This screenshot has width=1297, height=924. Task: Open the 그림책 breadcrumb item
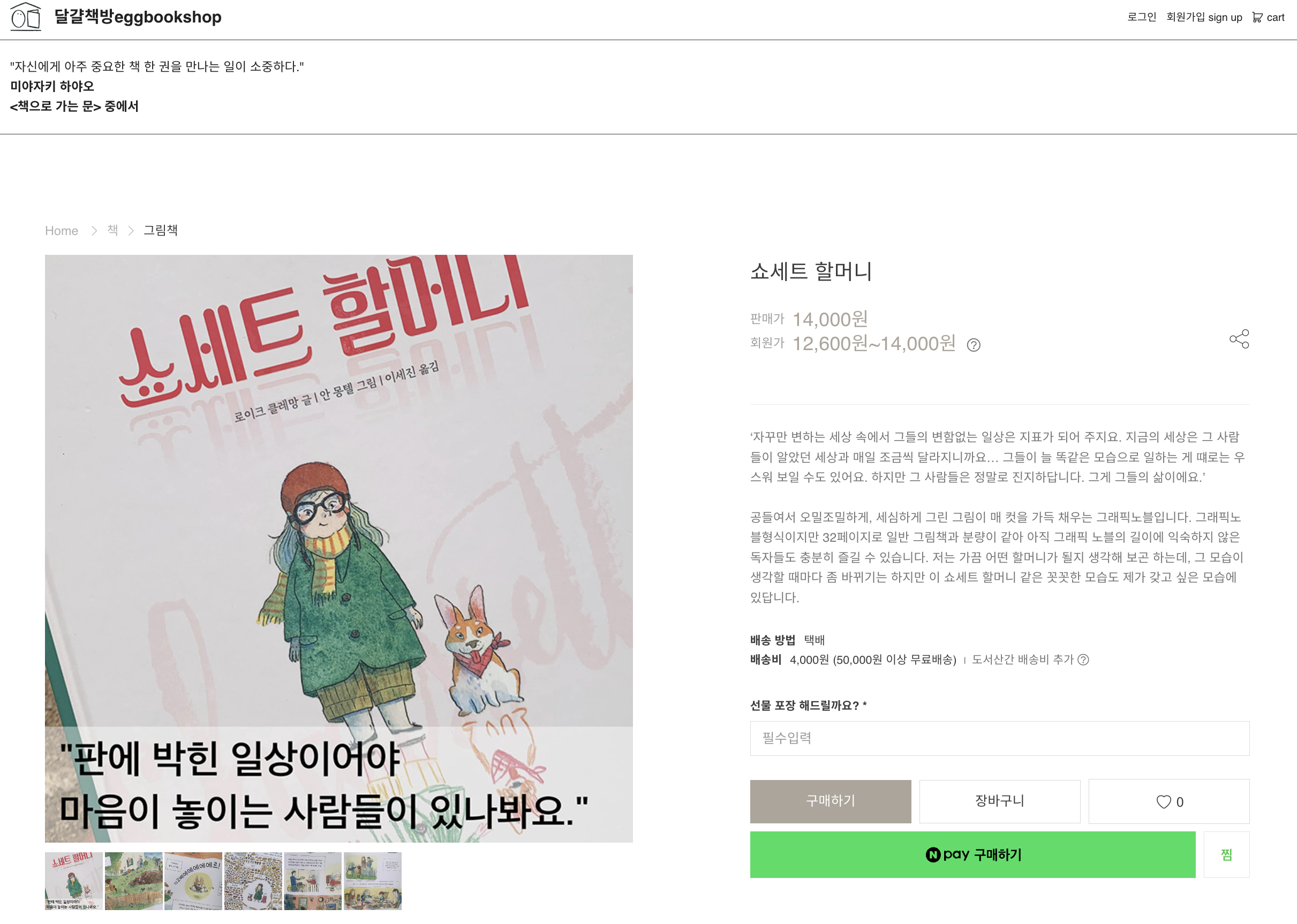click(161, 230)
